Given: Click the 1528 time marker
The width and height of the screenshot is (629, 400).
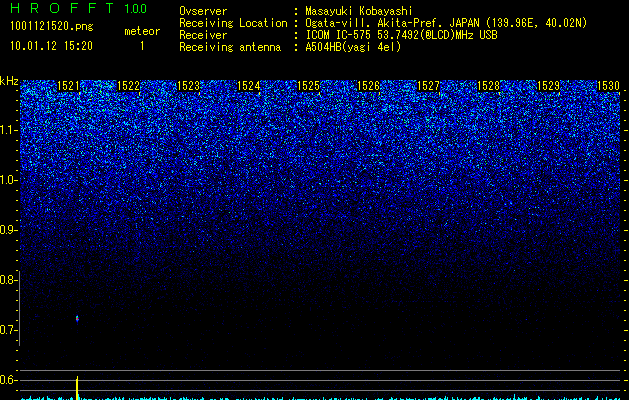Looking at the screenshot, I should click(489, 85).
